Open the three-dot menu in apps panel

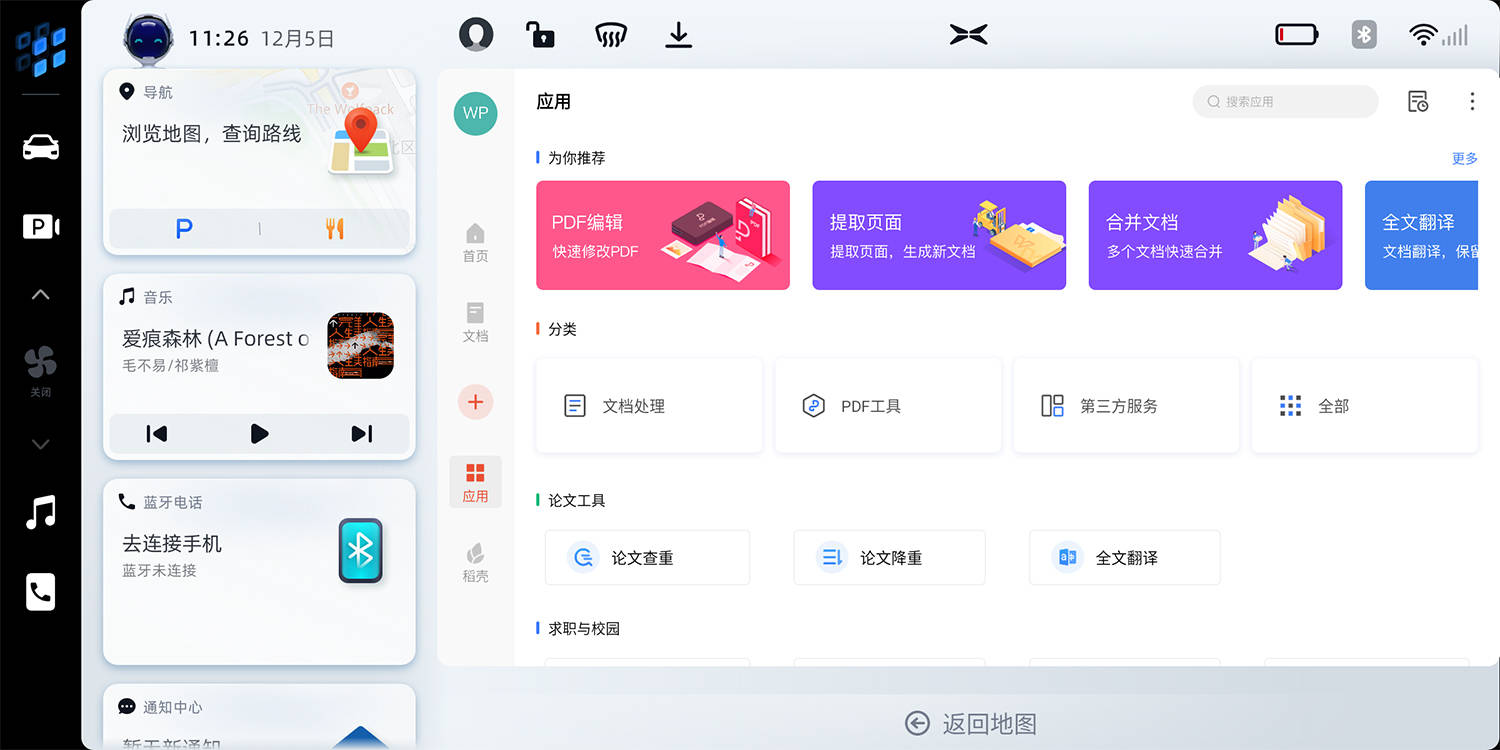[1472, 101]
